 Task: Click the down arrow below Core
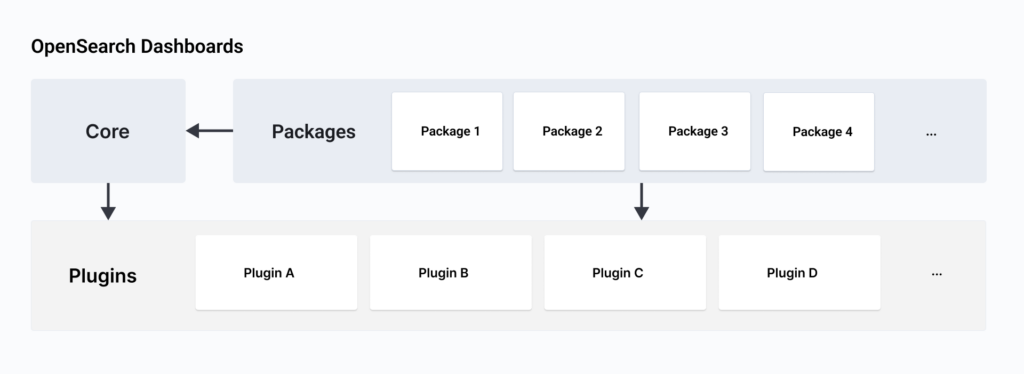108,201
